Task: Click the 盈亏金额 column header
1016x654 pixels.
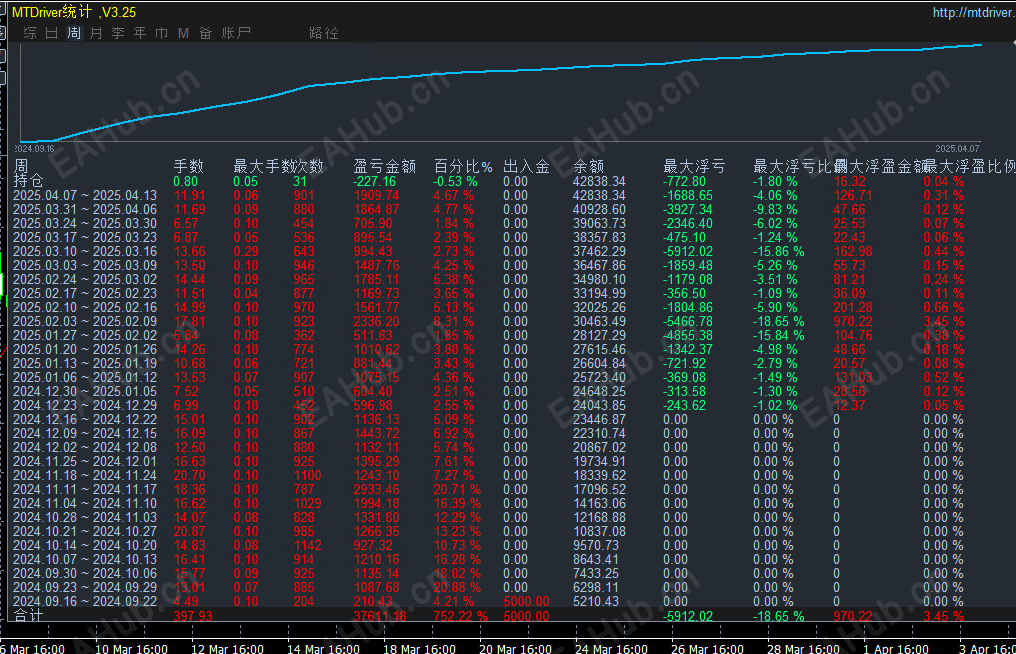Action: click(x=384, y=167)
